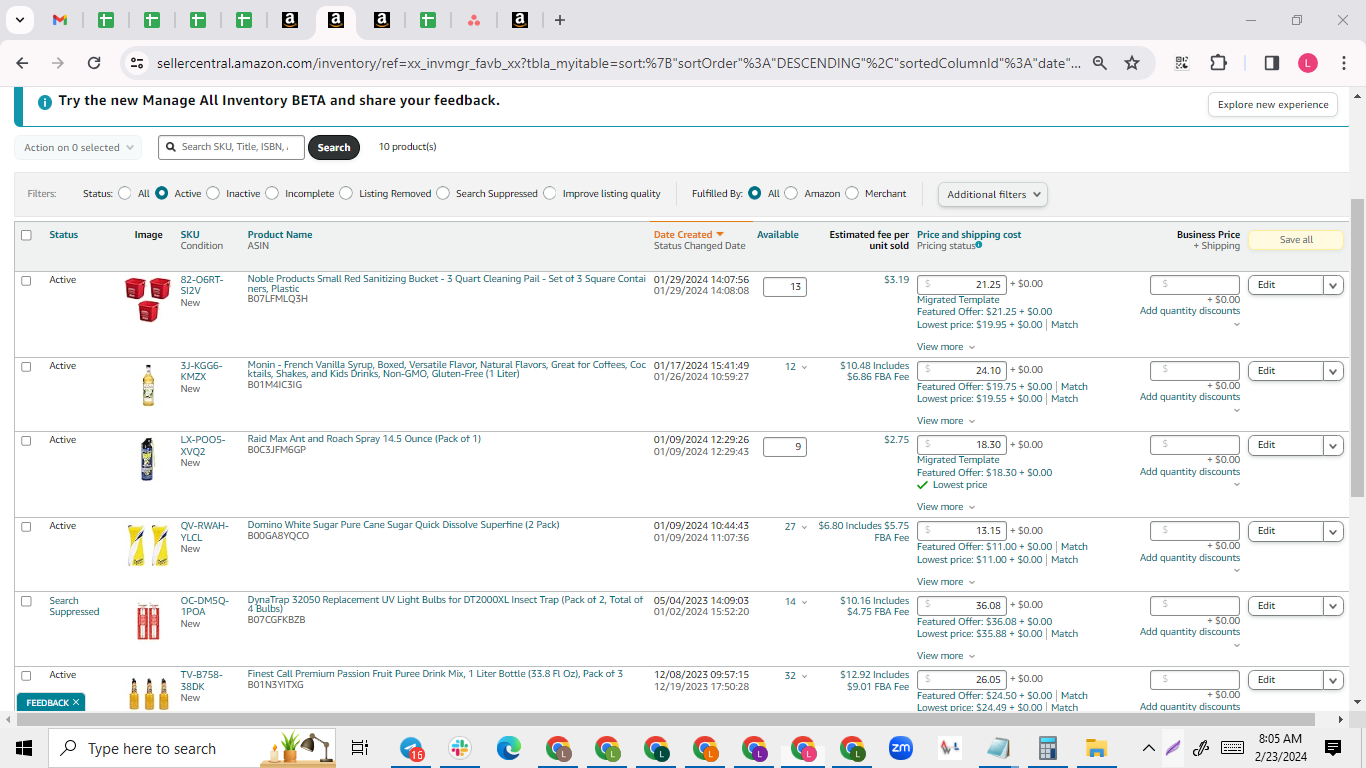Open Slack from the taskbar

pos(461,748)
